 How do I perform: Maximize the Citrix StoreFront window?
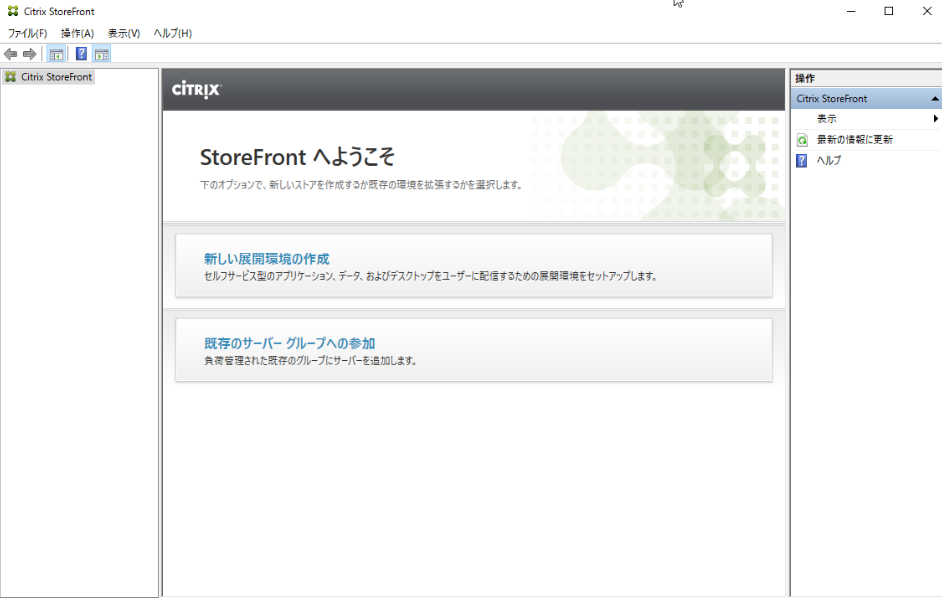[889, 11]
